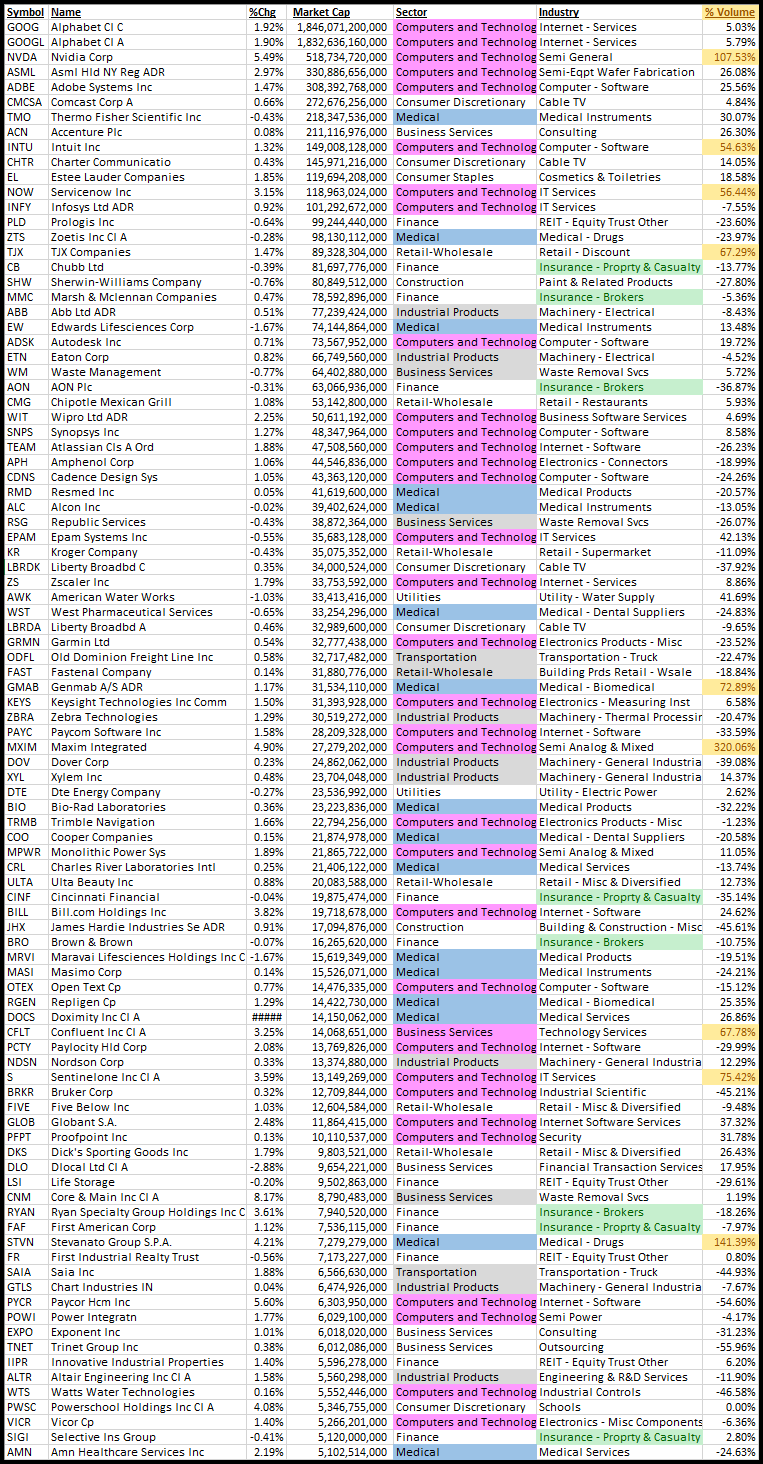The image size is (763, 1464).
Task: Select the ASML symbol cell
Action: click(x=26, y=72)
